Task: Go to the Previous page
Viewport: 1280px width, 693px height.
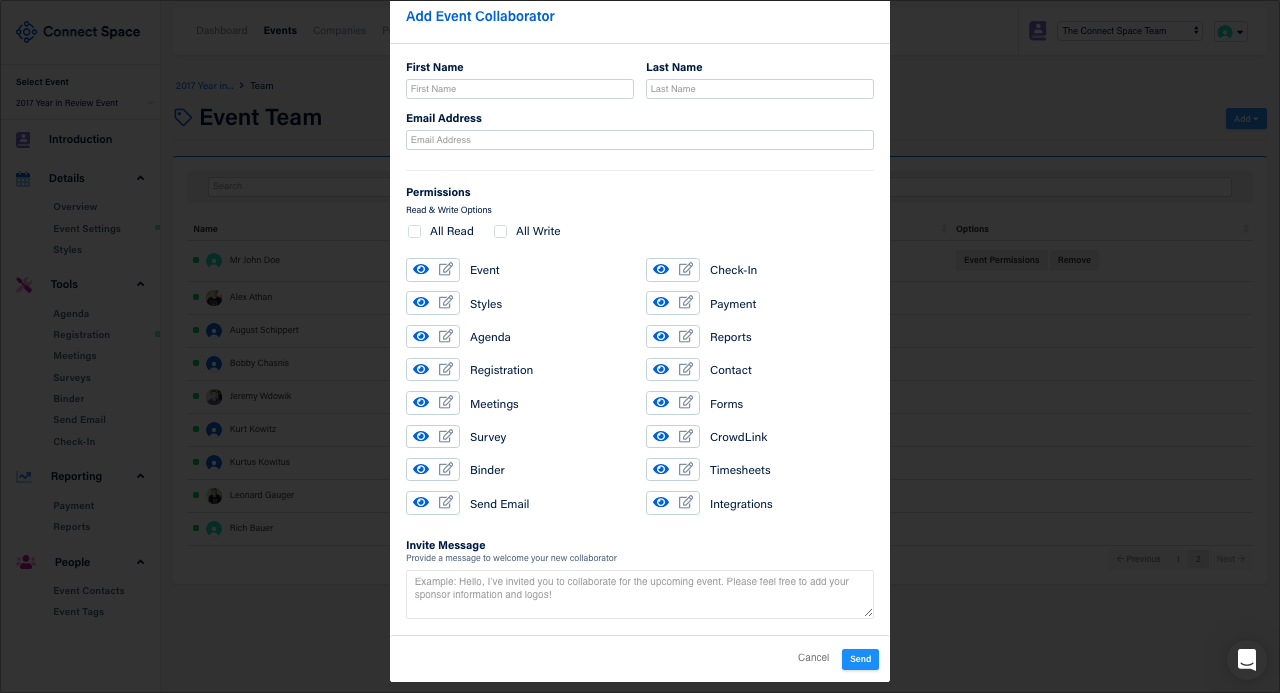Action: pyautogui.click(x=1139, y=559)
